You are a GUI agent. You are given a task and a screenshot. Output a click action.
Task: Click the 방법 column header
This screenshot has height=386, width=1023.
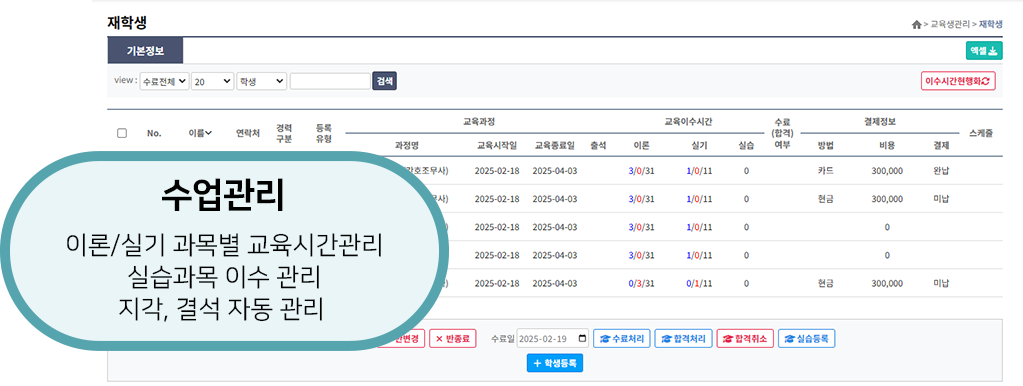[825, 145]
